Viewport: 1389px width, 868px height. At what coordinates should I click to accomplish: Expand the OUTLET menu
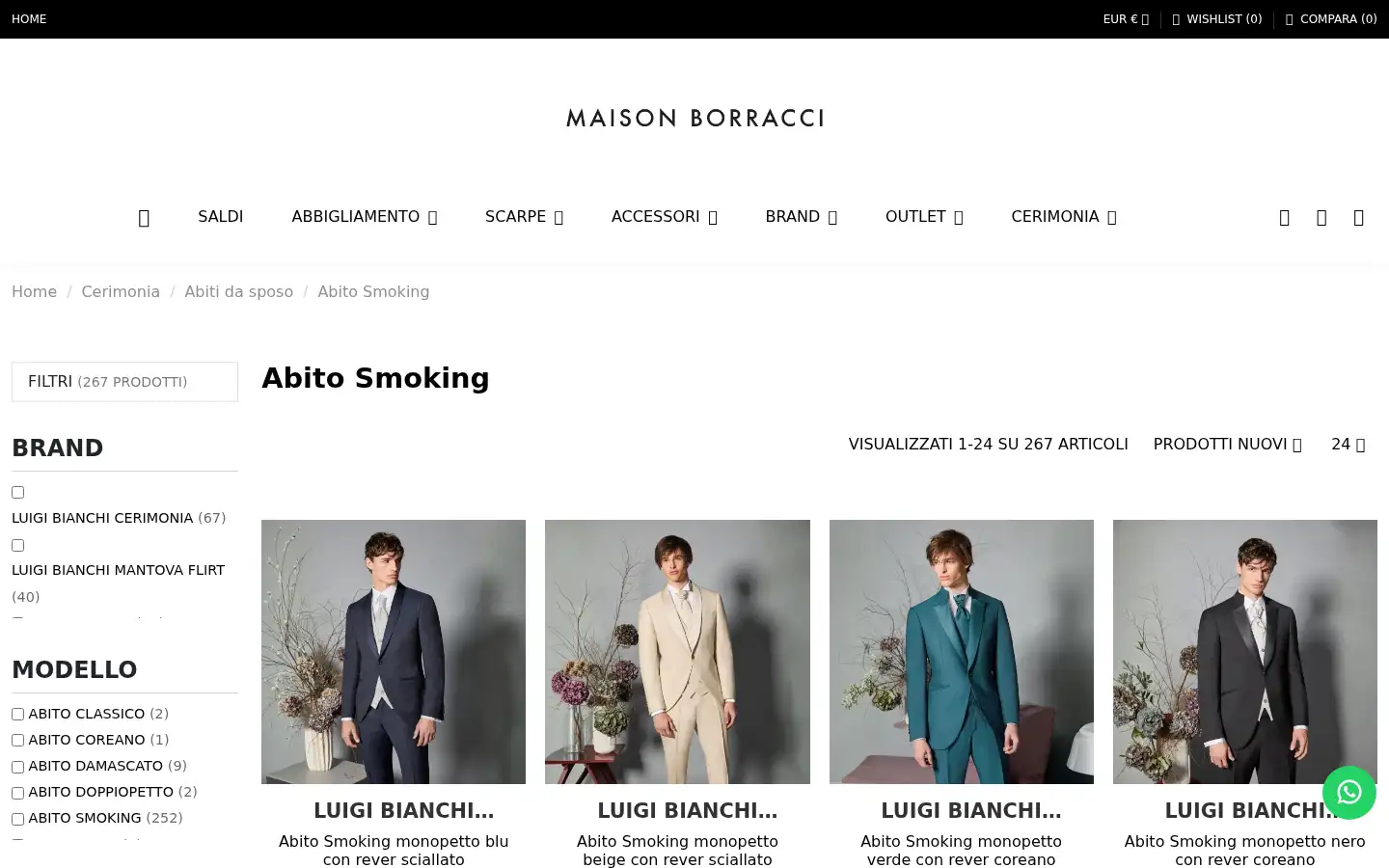click(x=924, y=217)
